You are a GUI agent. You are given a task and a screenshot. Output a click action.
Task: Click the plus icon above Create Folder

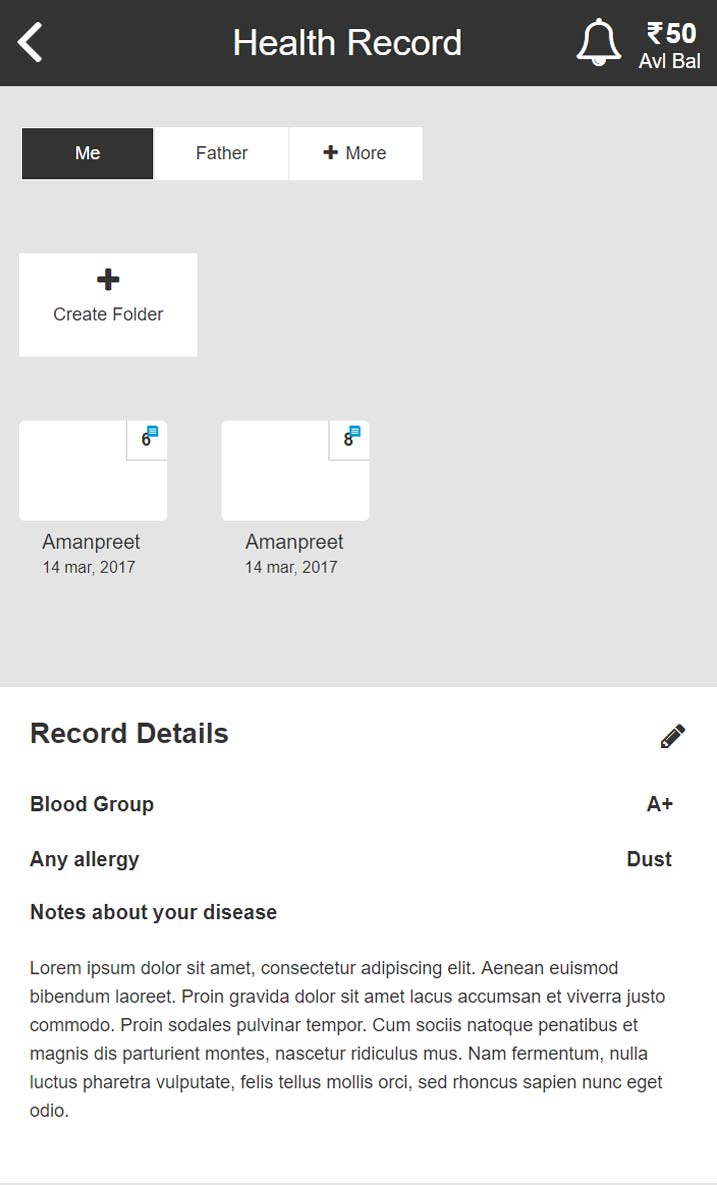[108, 280]
